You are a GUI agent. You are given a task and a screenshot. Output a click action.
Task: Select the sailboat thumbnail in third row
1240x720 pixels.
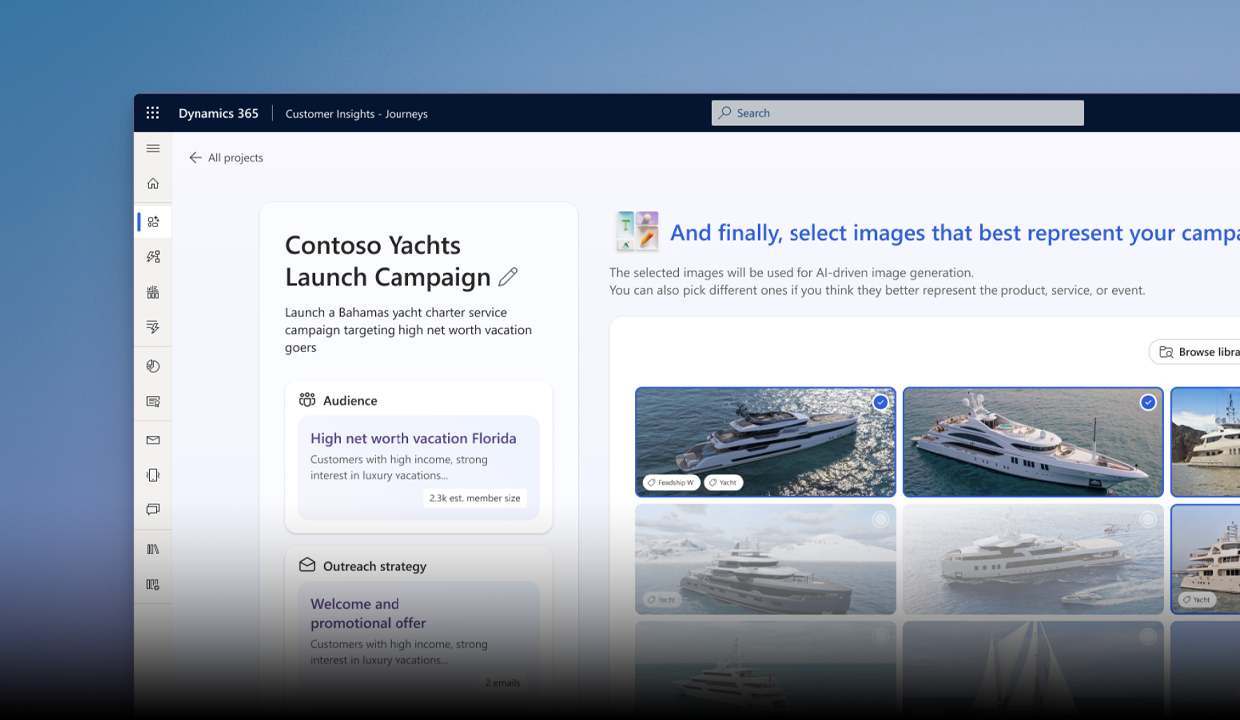point(1033,670)
